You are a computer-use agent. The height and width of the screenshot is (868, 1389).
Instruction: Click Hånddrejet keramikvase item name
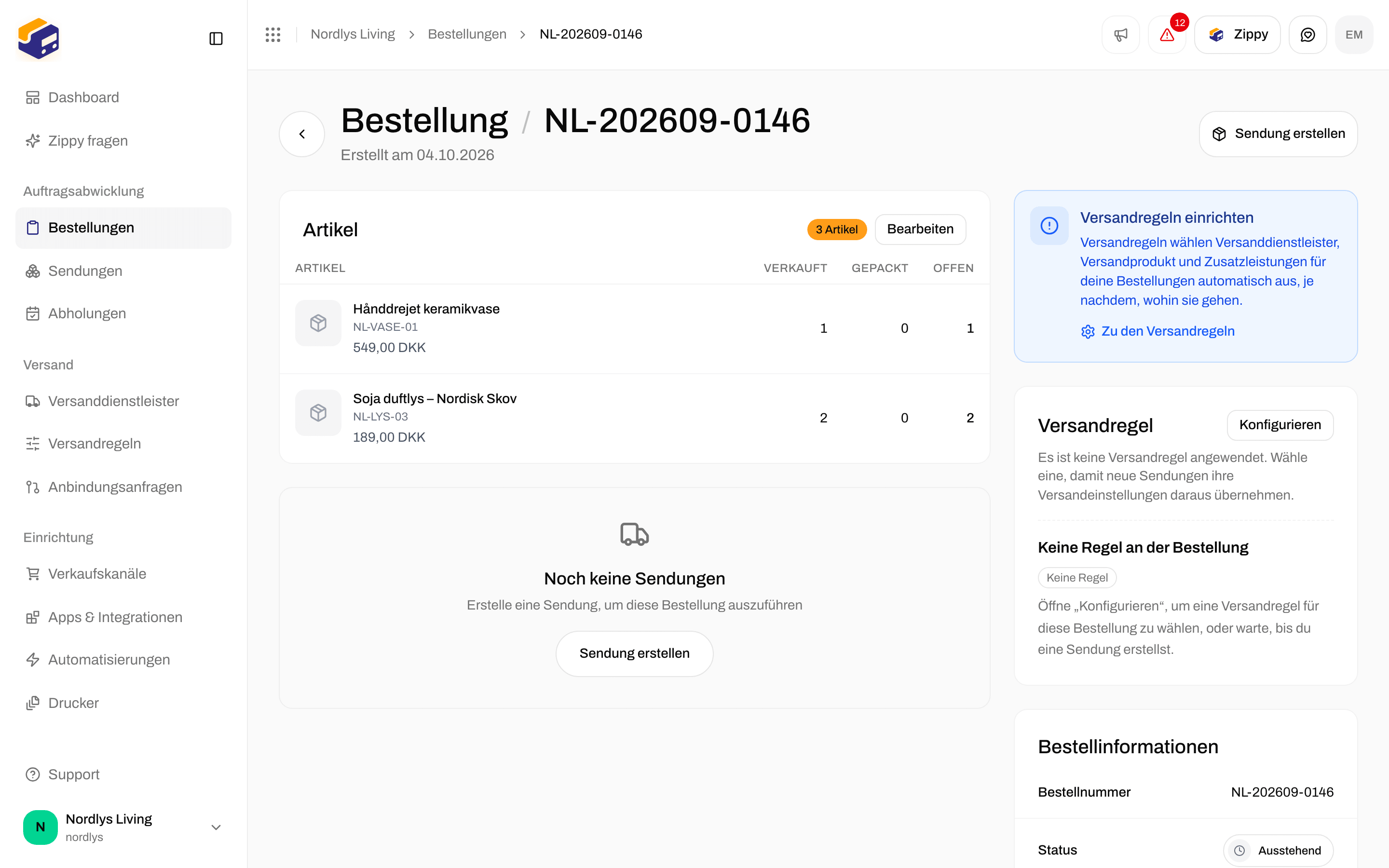click(426, 309)
